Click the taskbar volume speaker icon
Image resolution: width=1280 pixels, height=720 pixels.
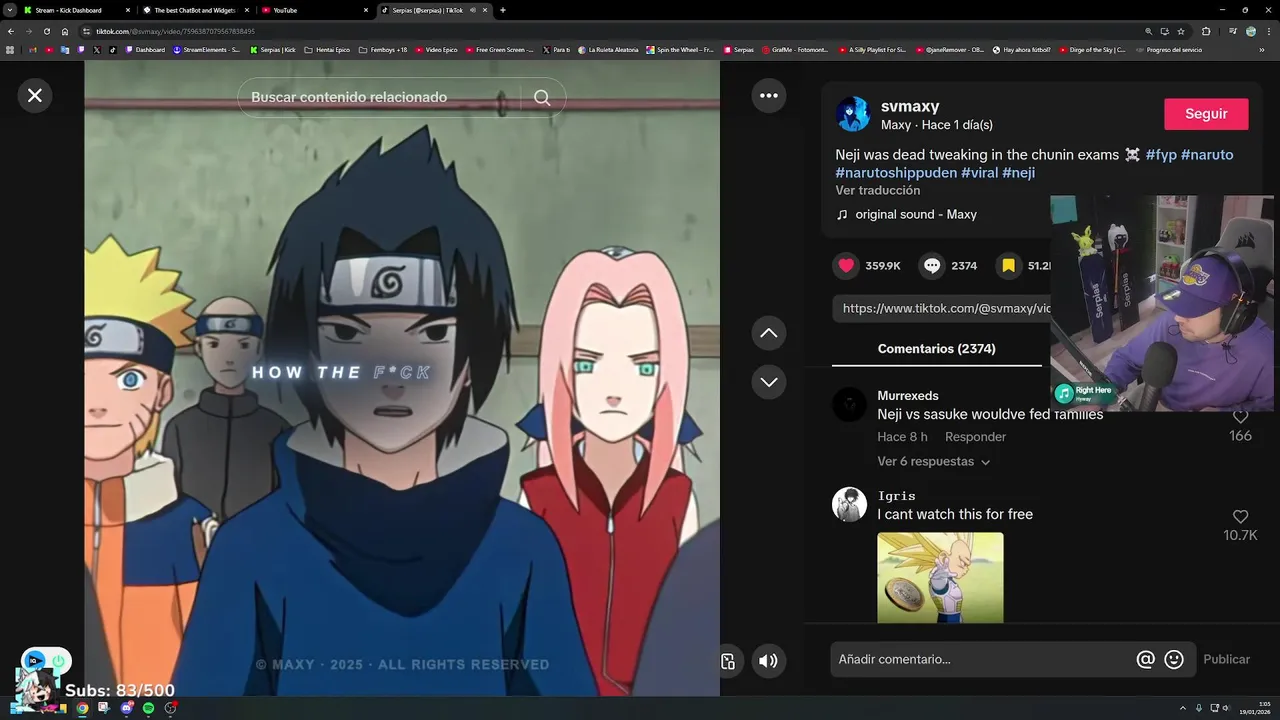click(1226, 708)
